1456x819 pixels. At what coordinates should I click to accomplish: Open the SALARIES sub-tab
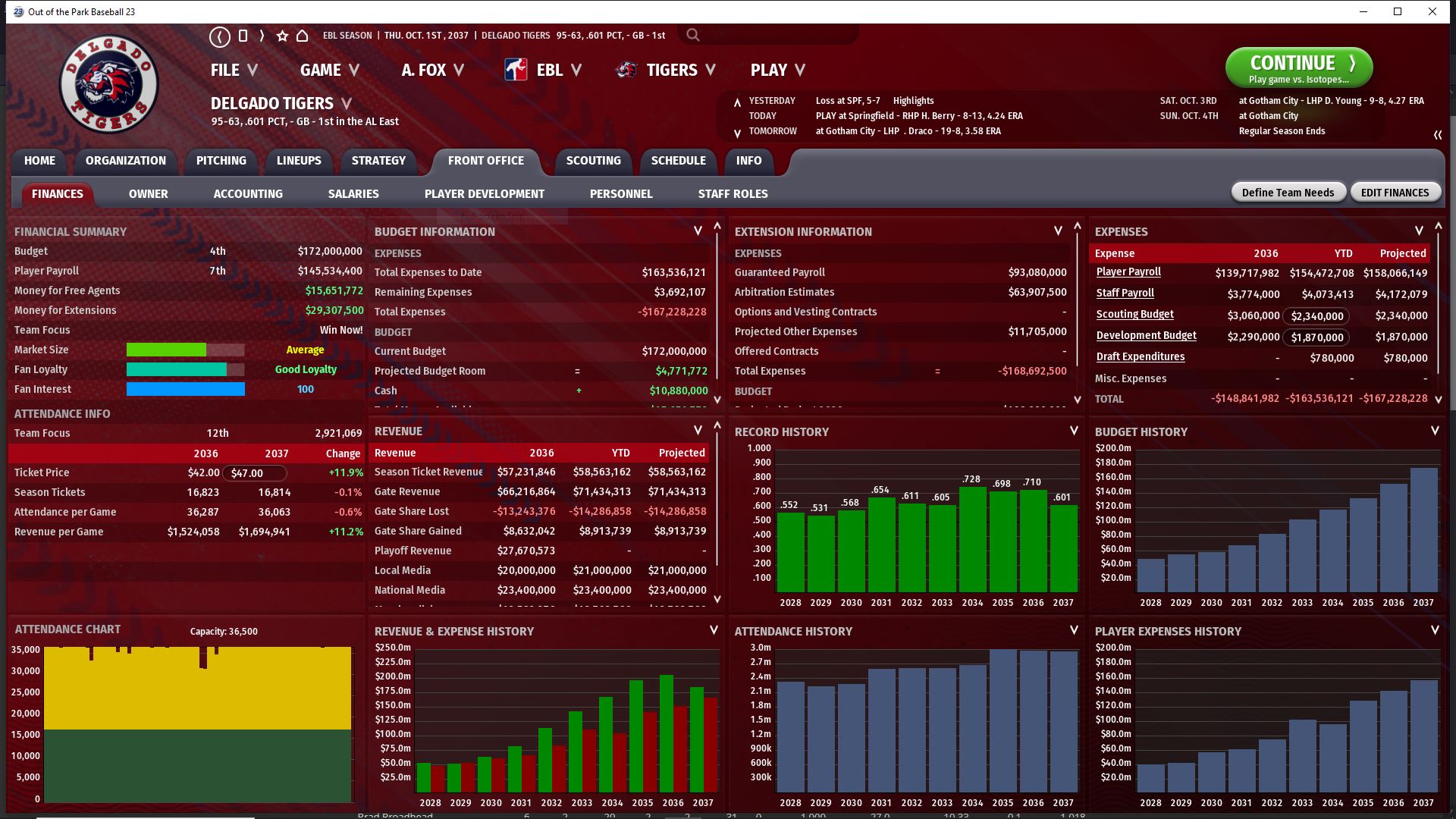353,194
